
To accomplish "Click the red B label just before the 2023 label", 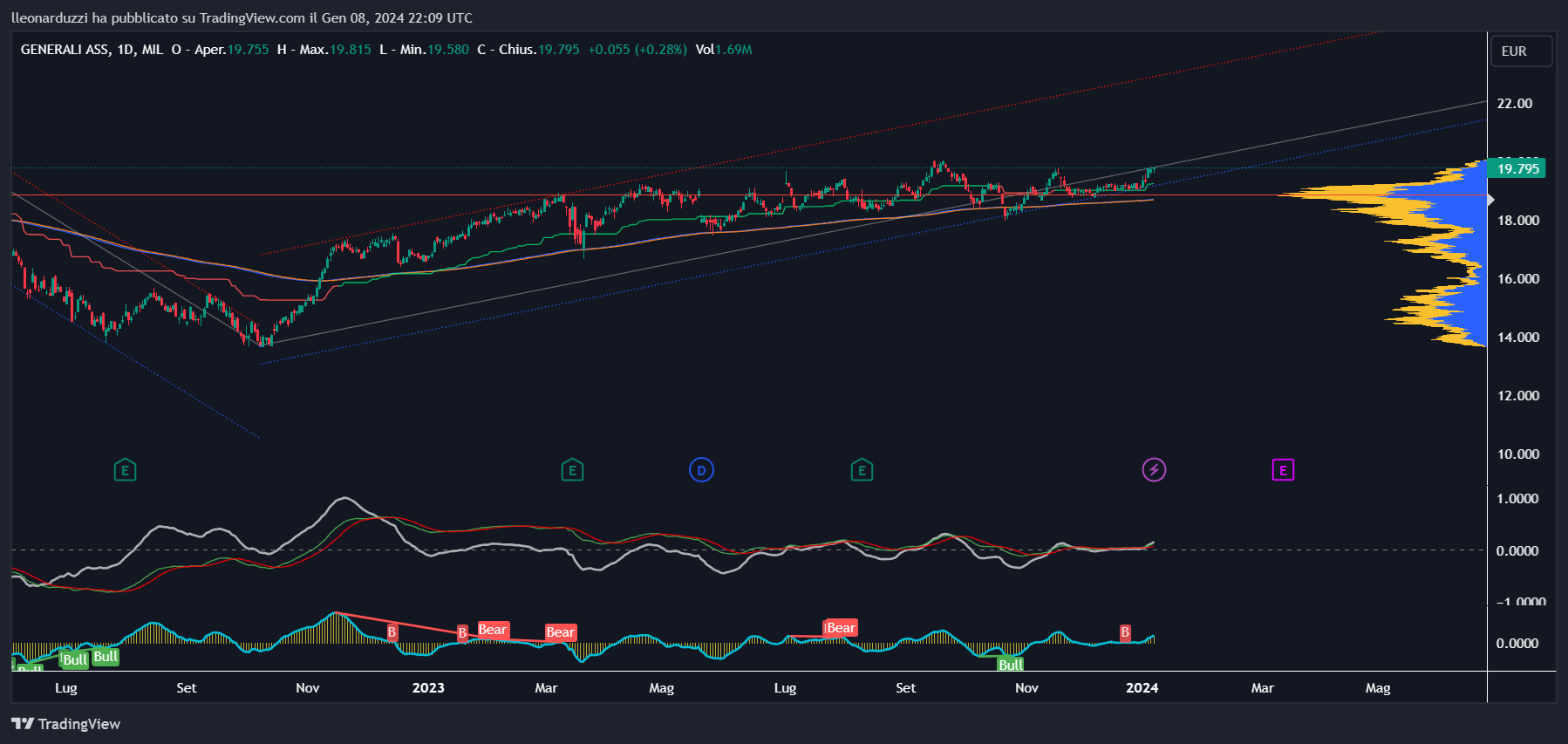I will pos(392,632).
